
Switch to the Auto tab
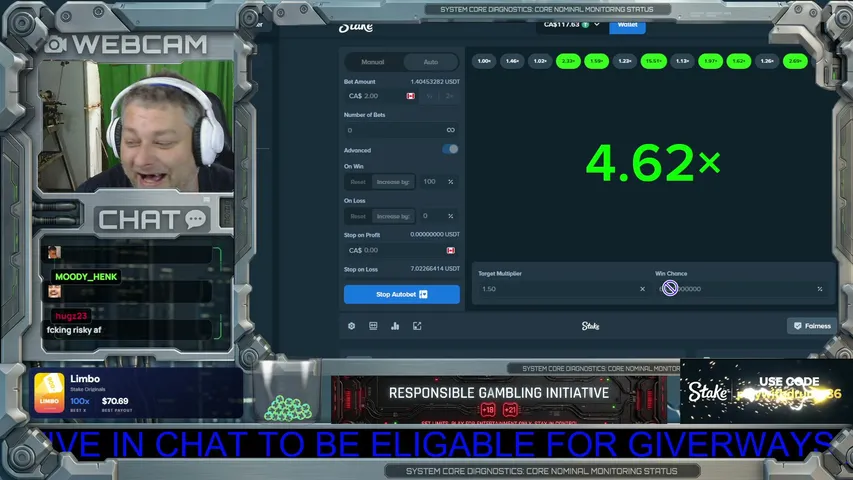pyautogui.click(x=430, y=62)
